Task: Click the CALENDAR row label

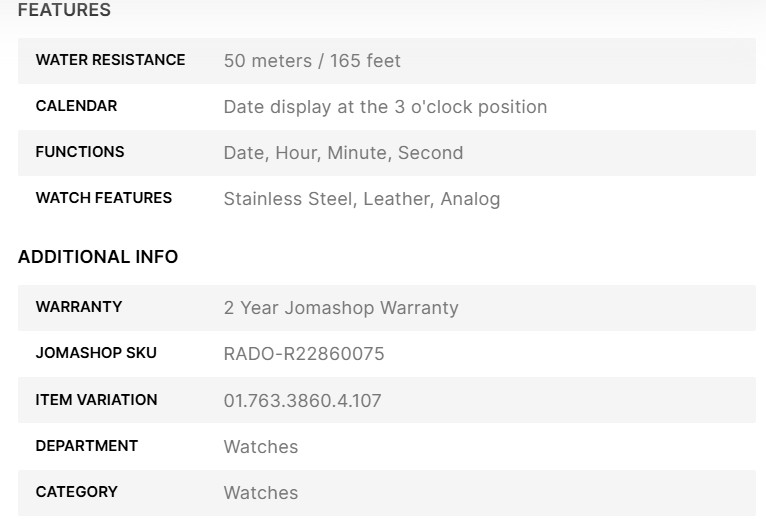Action: click(x=76, y=106)
